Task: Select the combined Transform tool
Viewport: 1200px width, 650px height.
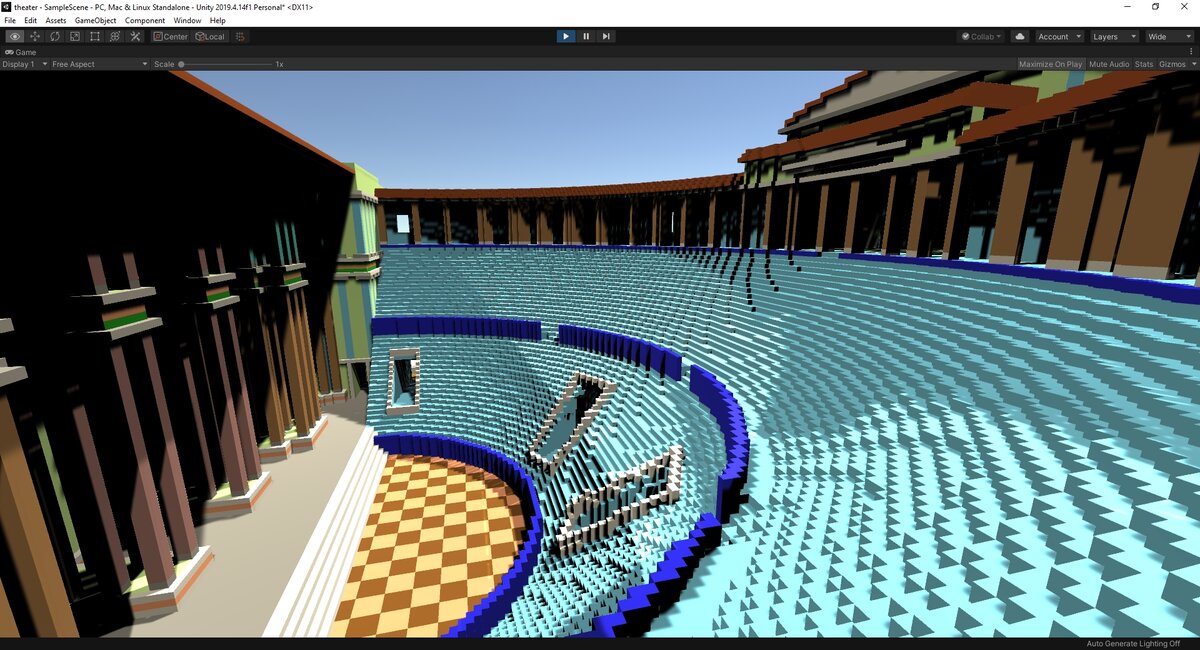Action: tap(114, 36)
